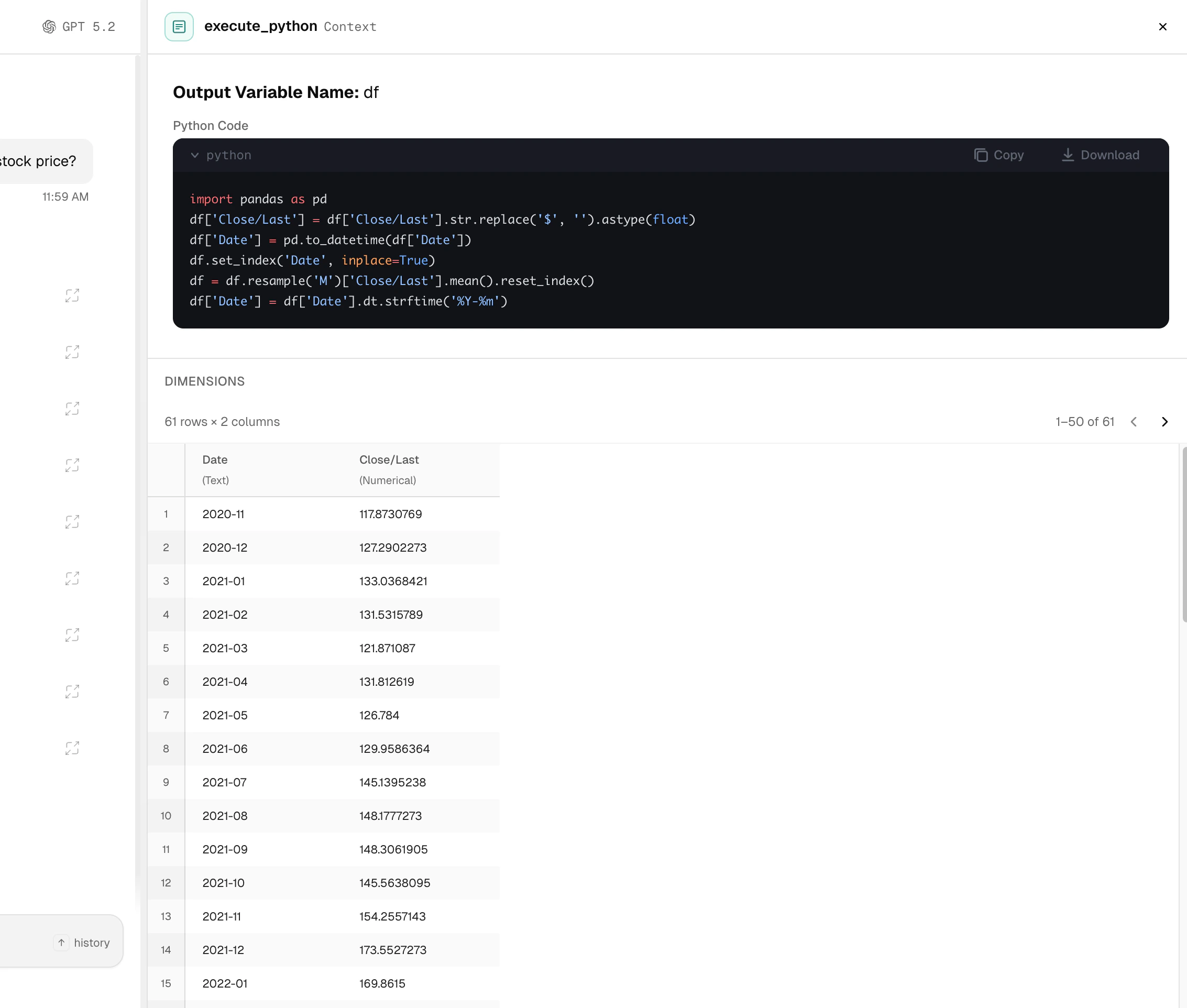This screenshot has width=1187, height=1008.
Task: Click the previous page chevron near 1–50 of 61
Action: click(x=1134, y=422)
